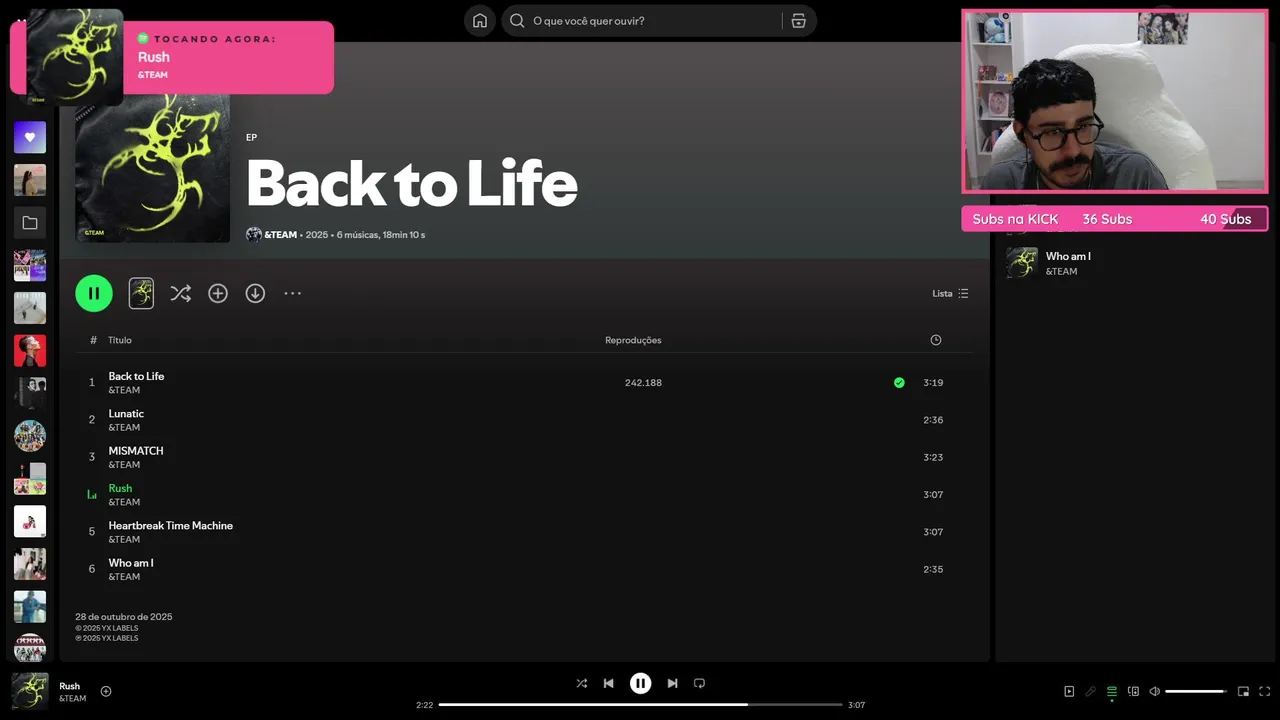The image size is (1280, 720).
Task: Toggle shuffle in the player bar
Action: tap(582, 683)
